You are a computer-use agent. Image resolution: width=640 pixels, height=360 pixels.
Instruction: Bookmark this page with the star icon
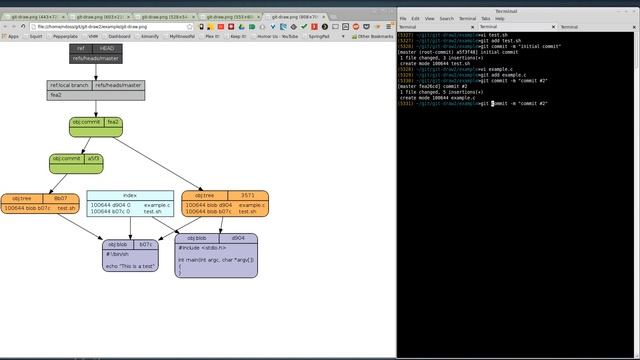(189, 27)
